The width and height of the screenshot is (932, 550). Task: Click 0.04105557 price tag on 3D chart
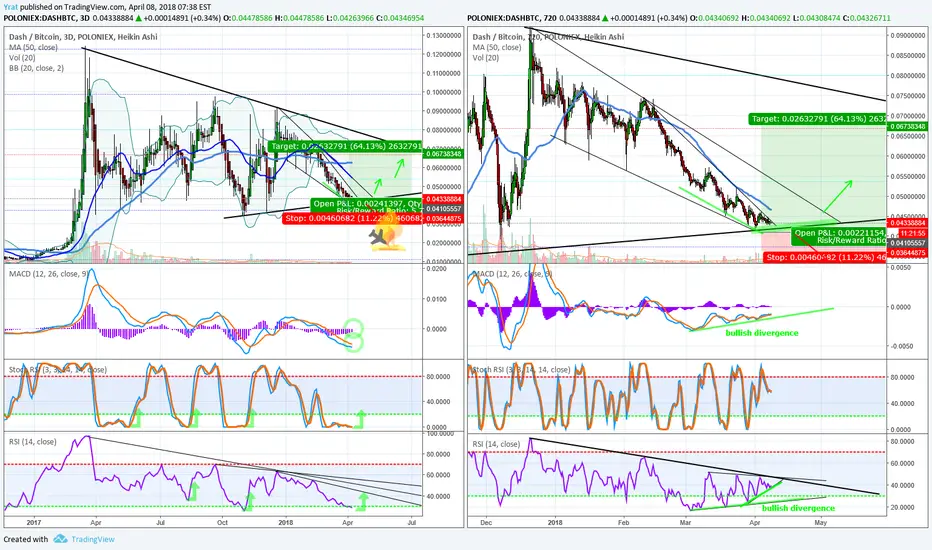point(443,209)
